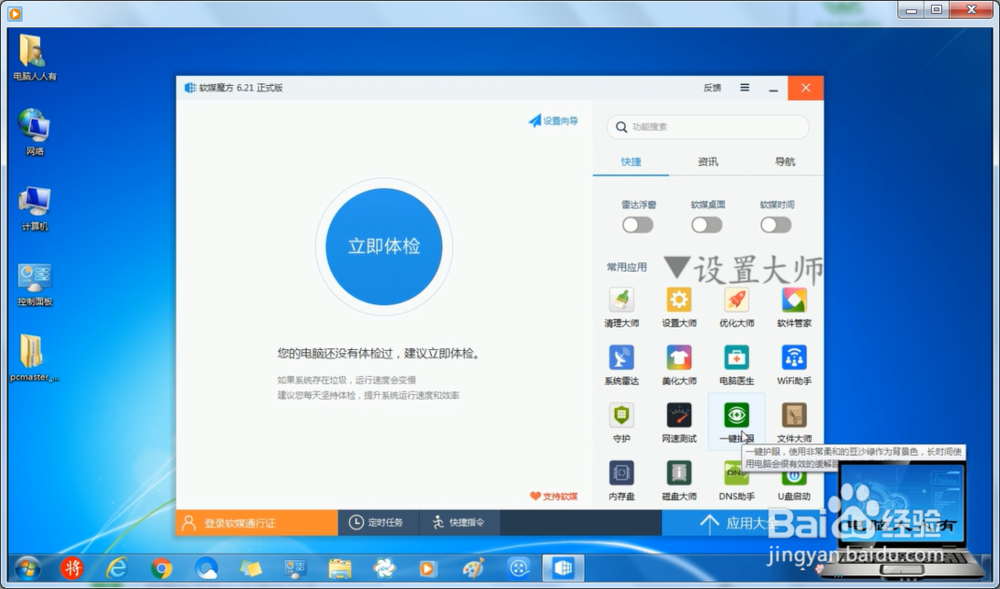Open DNS助手 tool

(737, 481)
